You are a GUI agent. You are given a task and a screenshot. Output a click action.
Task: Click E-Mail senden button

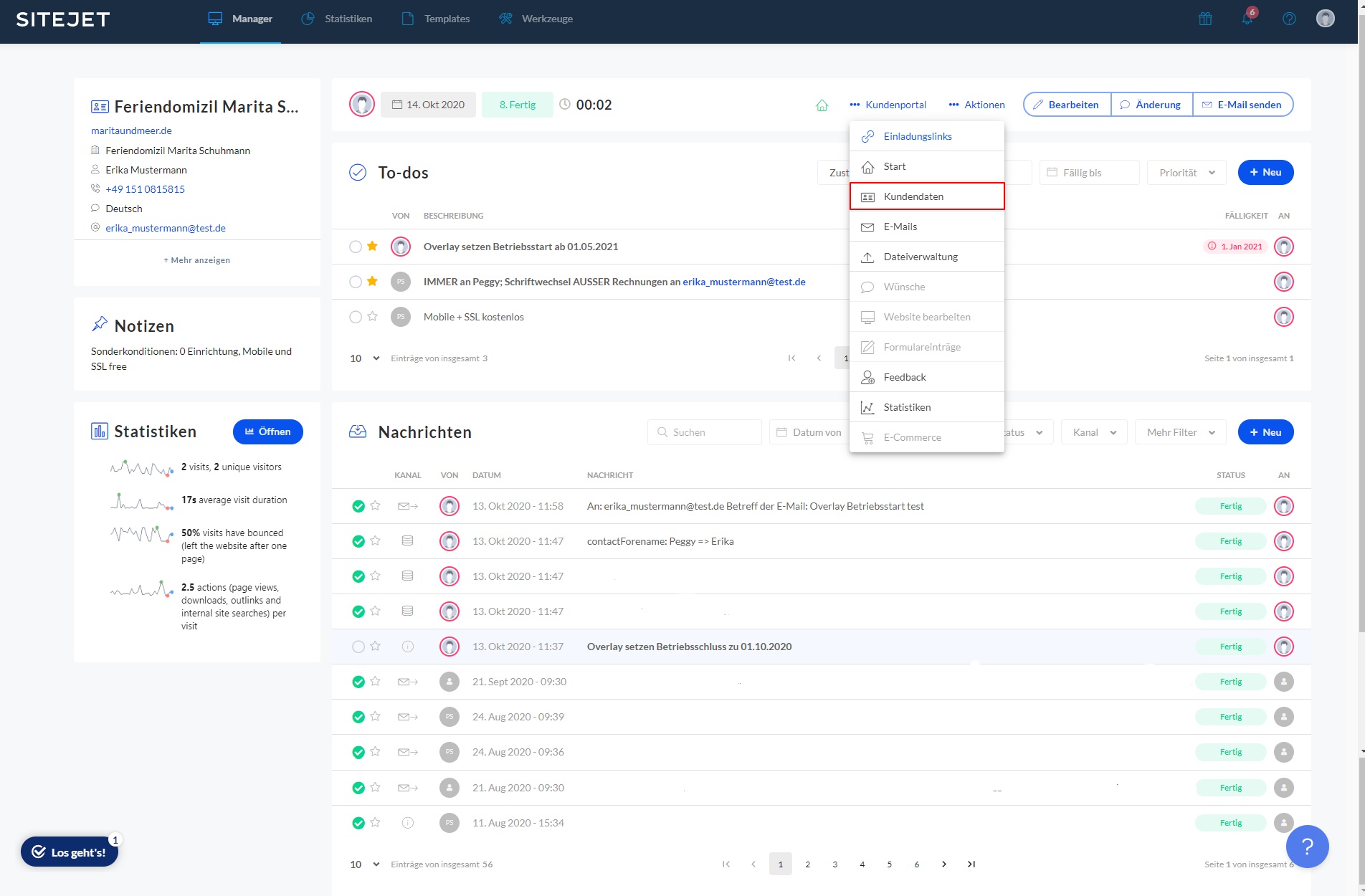(x=1242, y=105)
